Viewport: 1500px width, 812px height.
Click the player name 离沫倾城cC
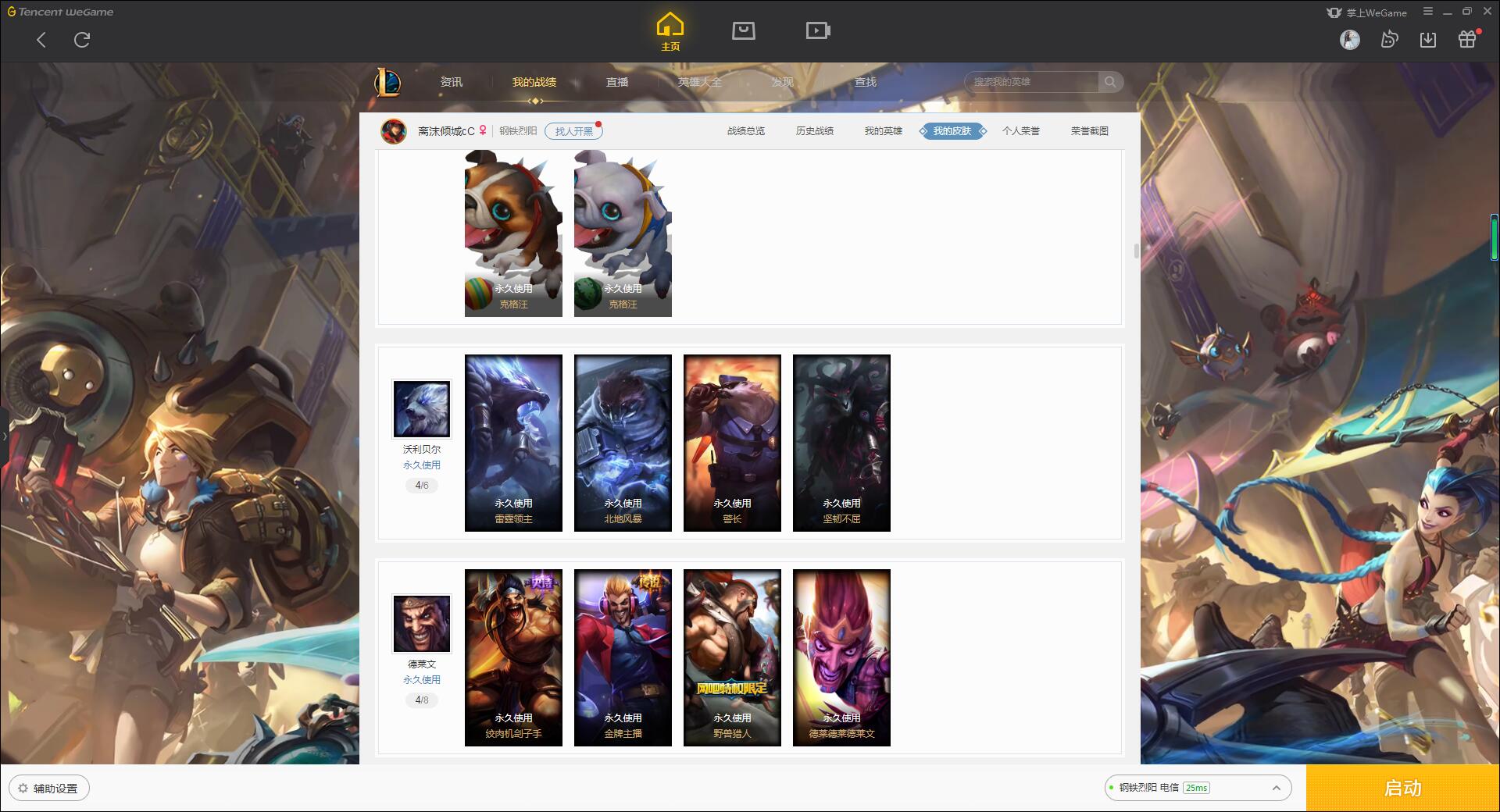(446, 131)
